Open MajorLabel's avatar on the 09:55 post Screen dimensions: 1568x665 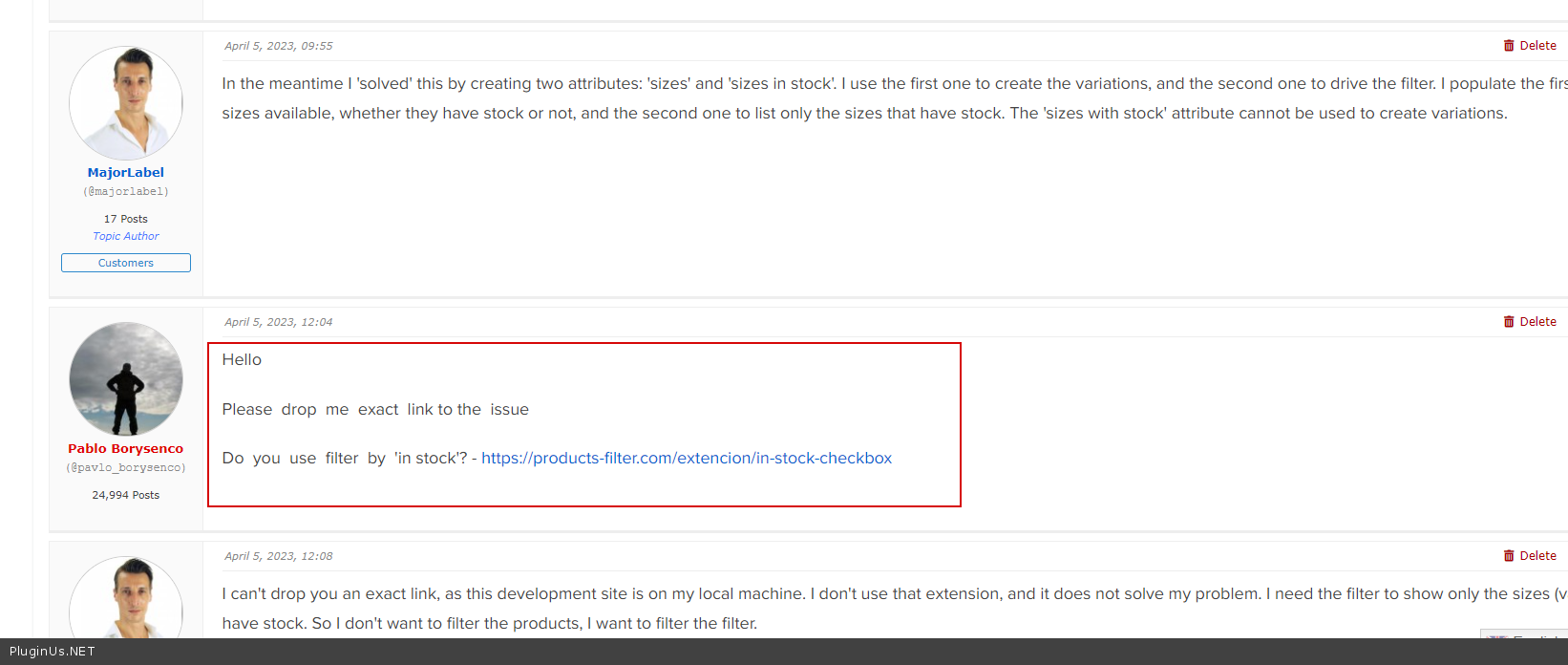coord(126,103)
